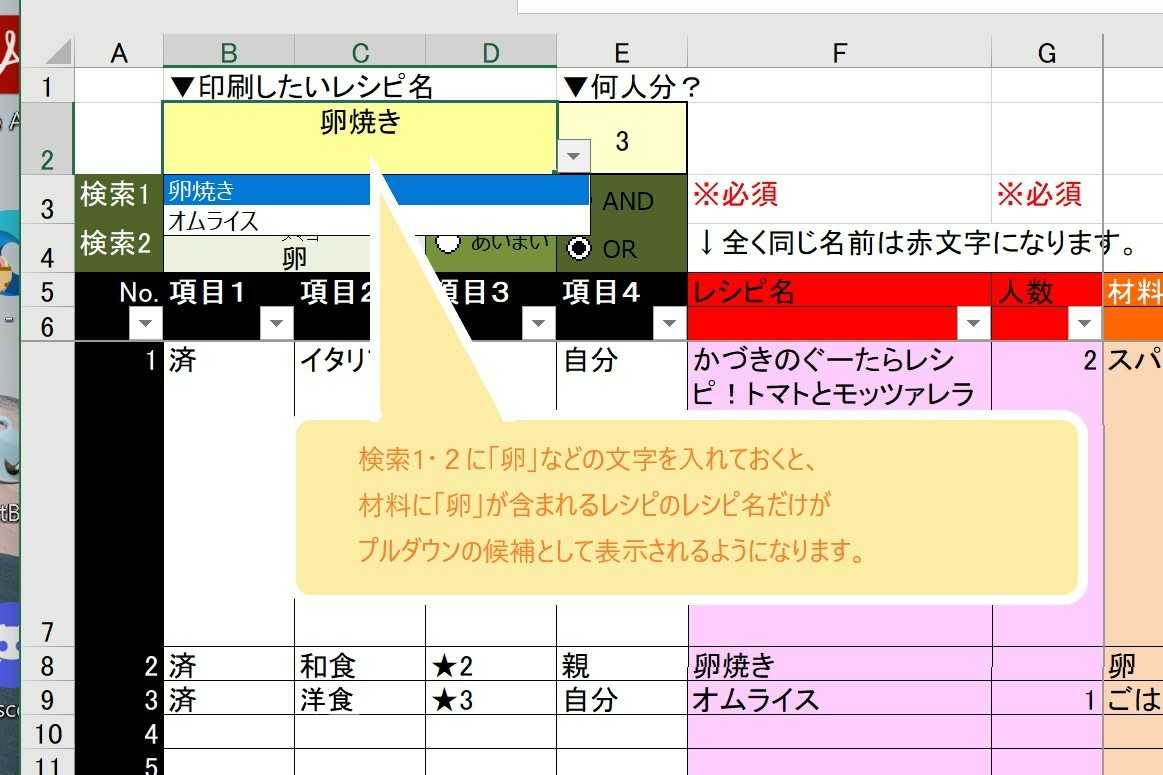Viewport: 1163px width, 775px height.
Task: Select column D header
Action: pos(491,53)
